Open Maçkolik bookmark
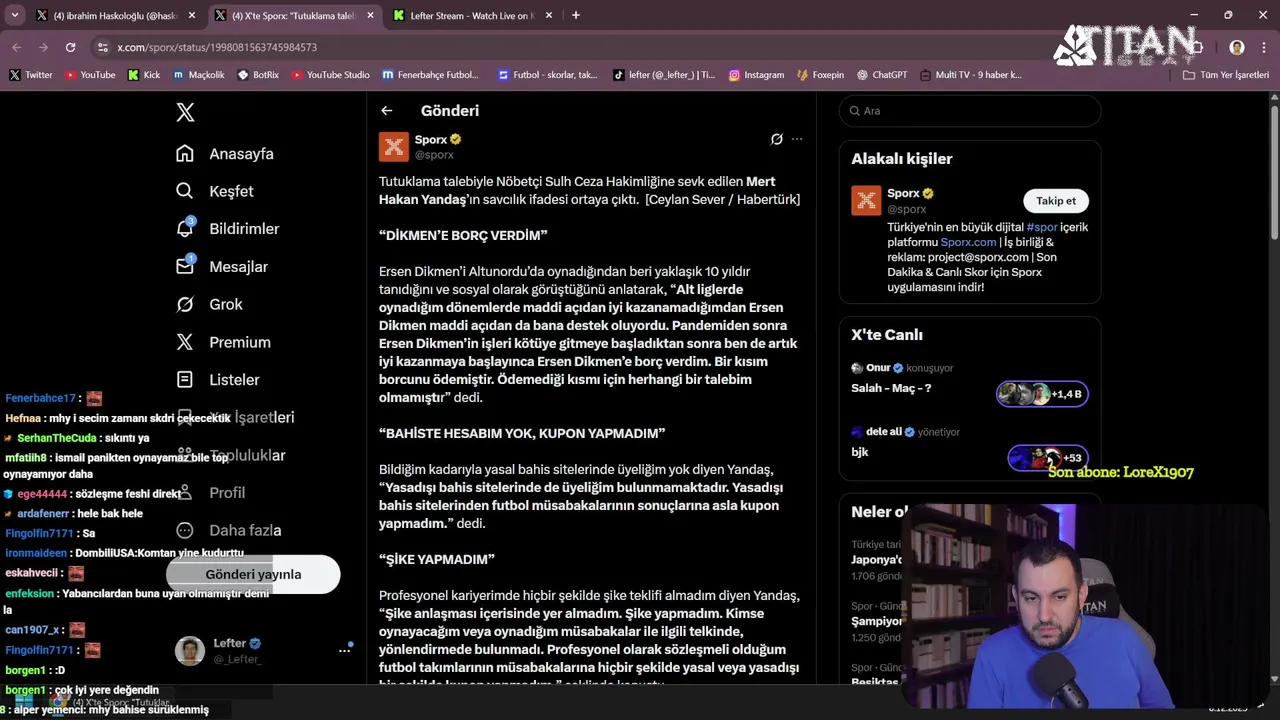Viewport: 1280px width, 720px height. pyautogui.click(x=199, y=75)
